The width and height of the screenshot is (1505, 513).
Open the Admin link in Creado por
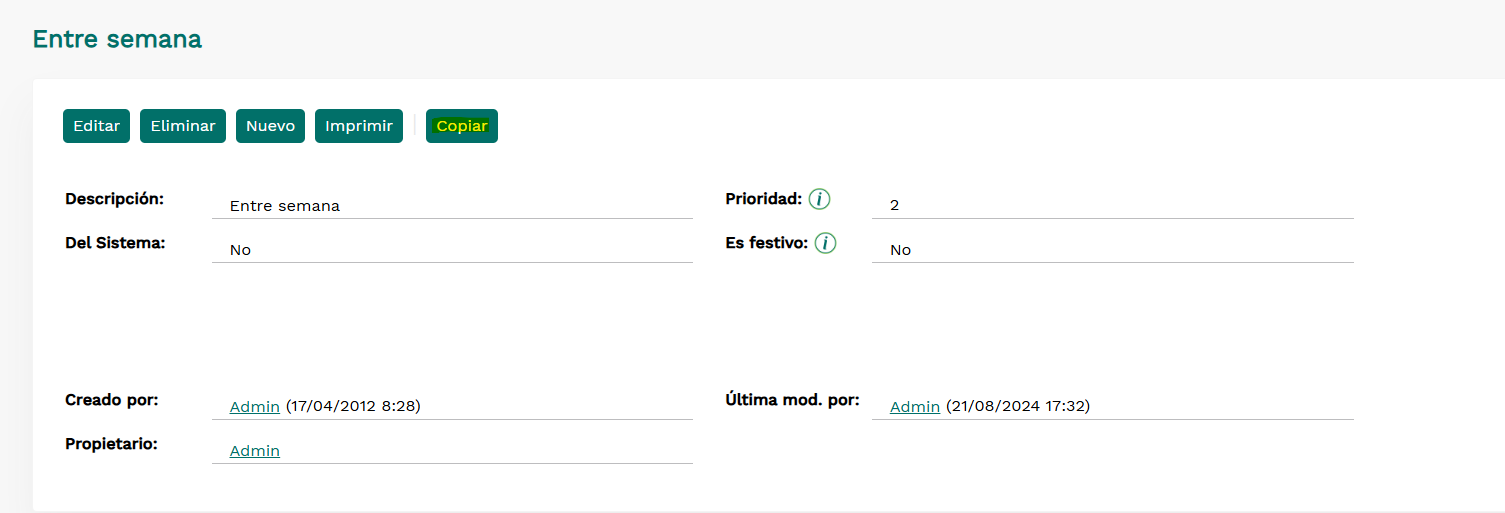point(255,406)
